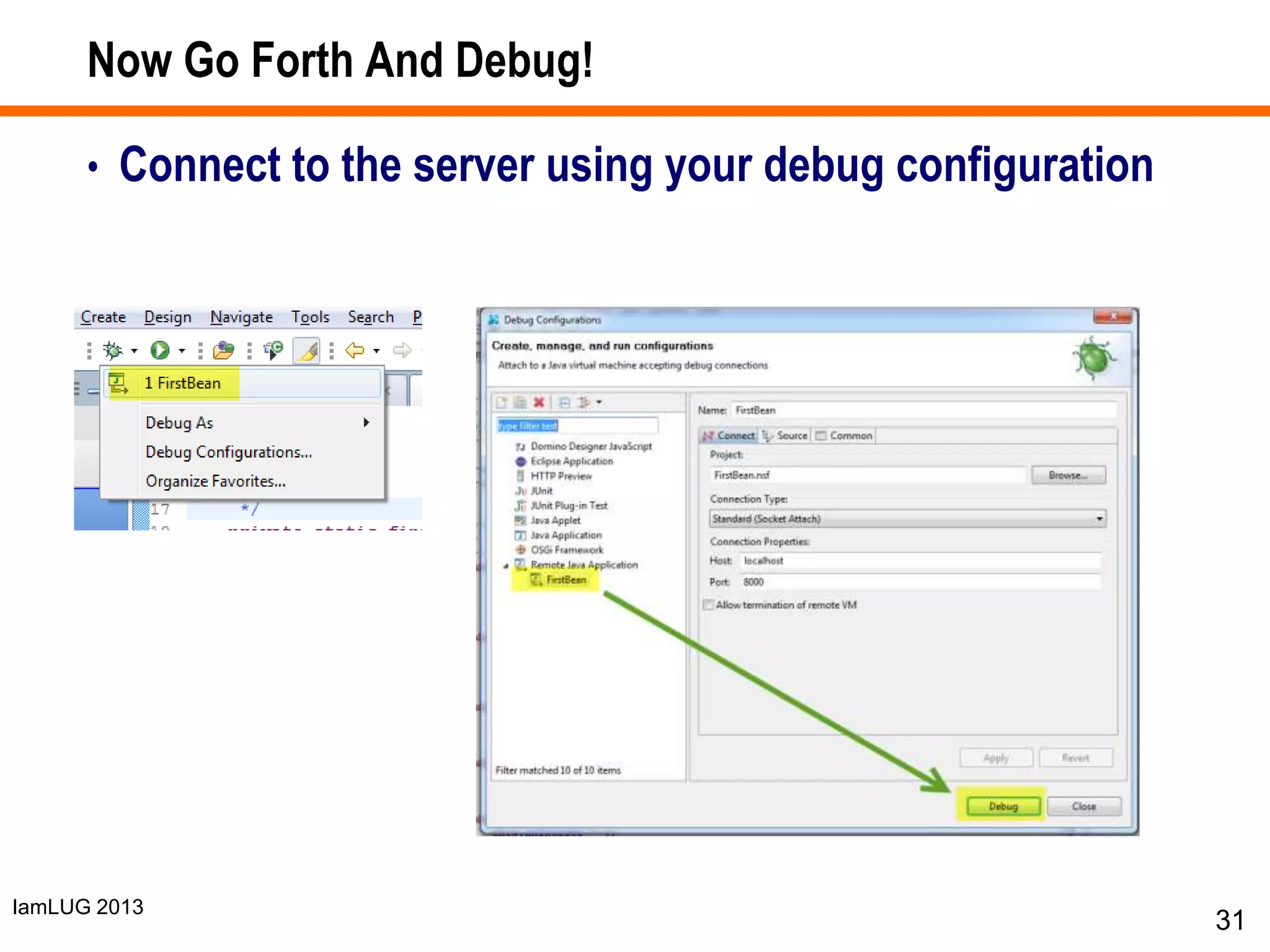Open the filter dropdown arrow in configurations toolbar

point(599,403)
